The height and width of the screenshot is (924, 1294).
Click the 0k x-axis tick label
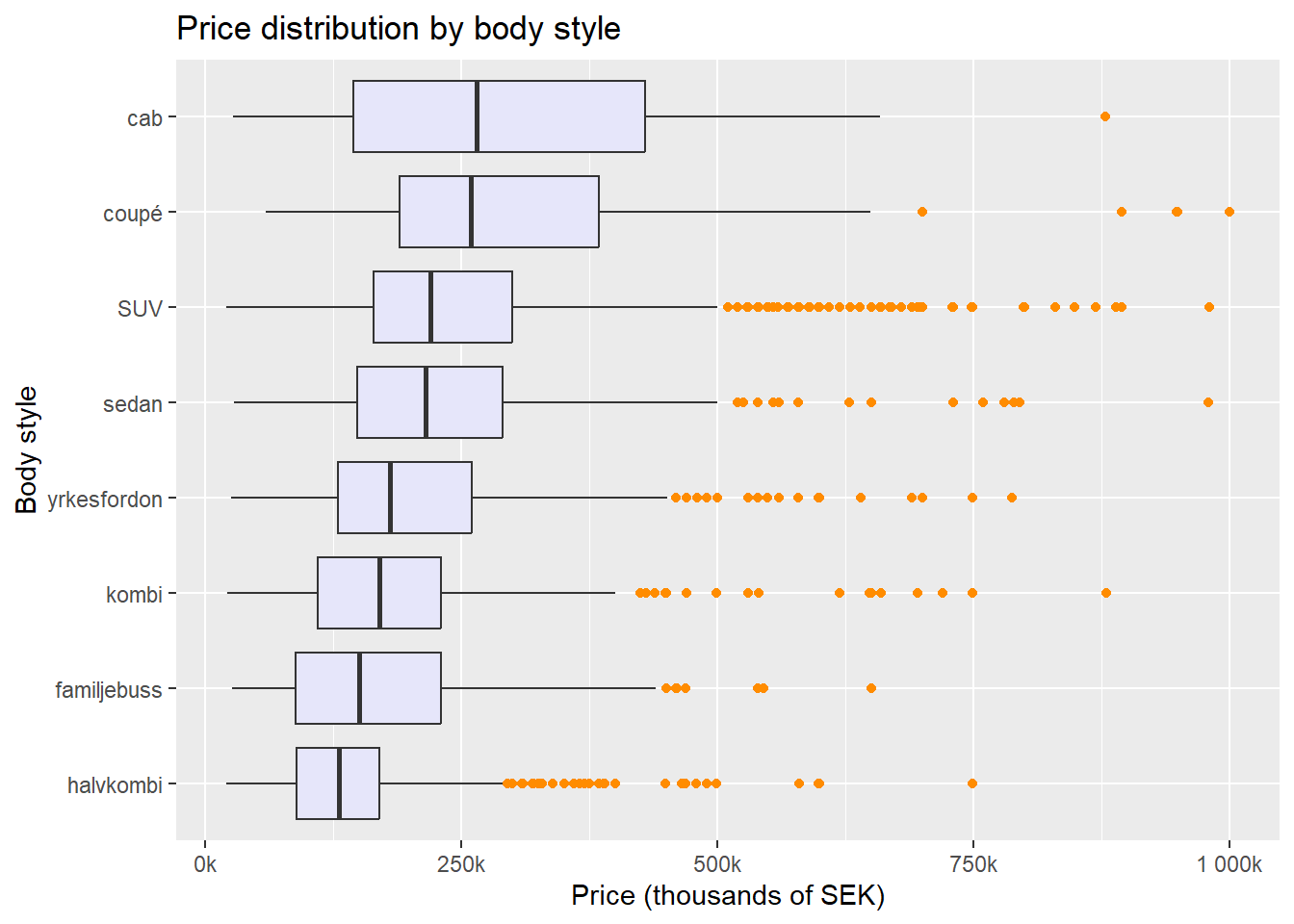[x=205, y=864]
